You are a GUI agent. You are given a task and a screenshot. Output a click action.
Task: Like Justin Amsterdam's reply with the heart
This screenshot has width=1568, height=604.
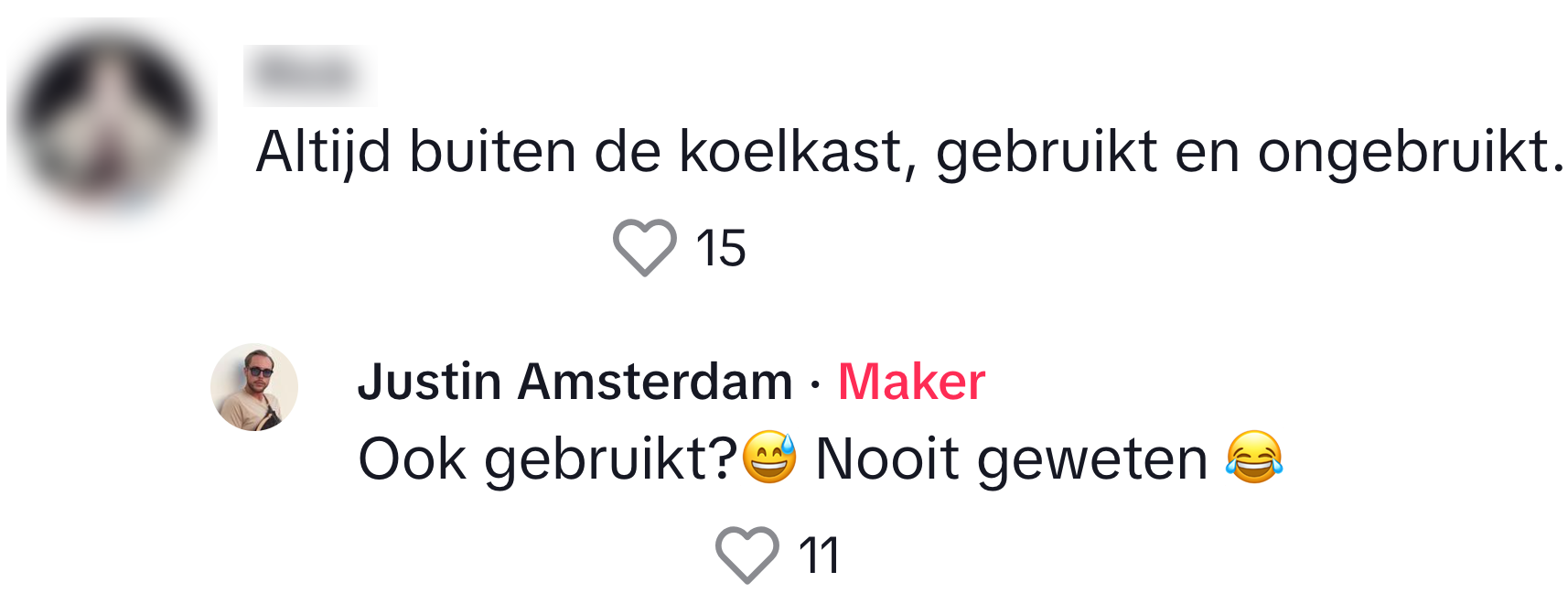coord(747,555)
